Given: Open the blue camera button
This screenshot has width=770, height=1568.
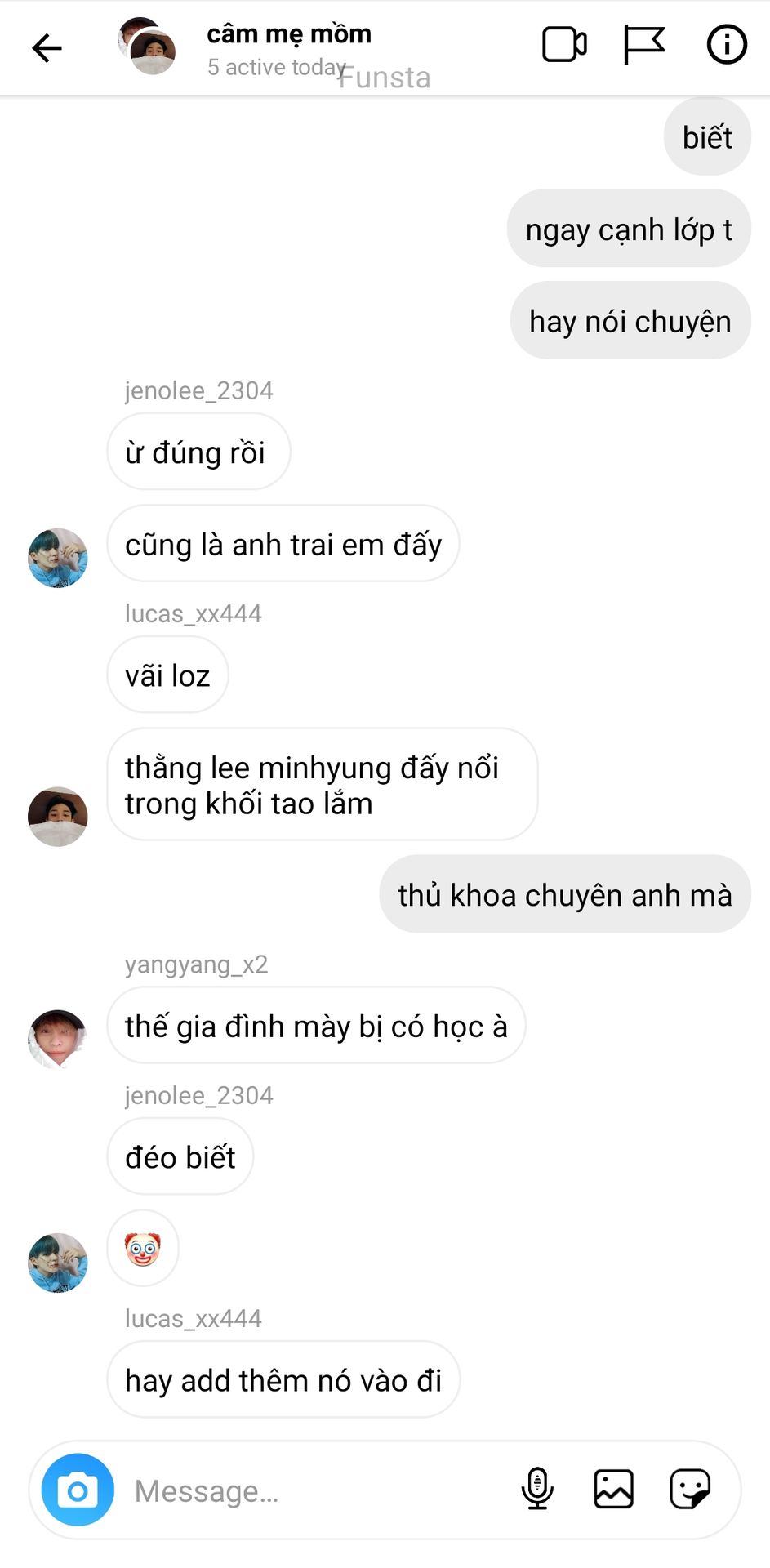Looking at the screenshot, I should [x=78, y=1490].
